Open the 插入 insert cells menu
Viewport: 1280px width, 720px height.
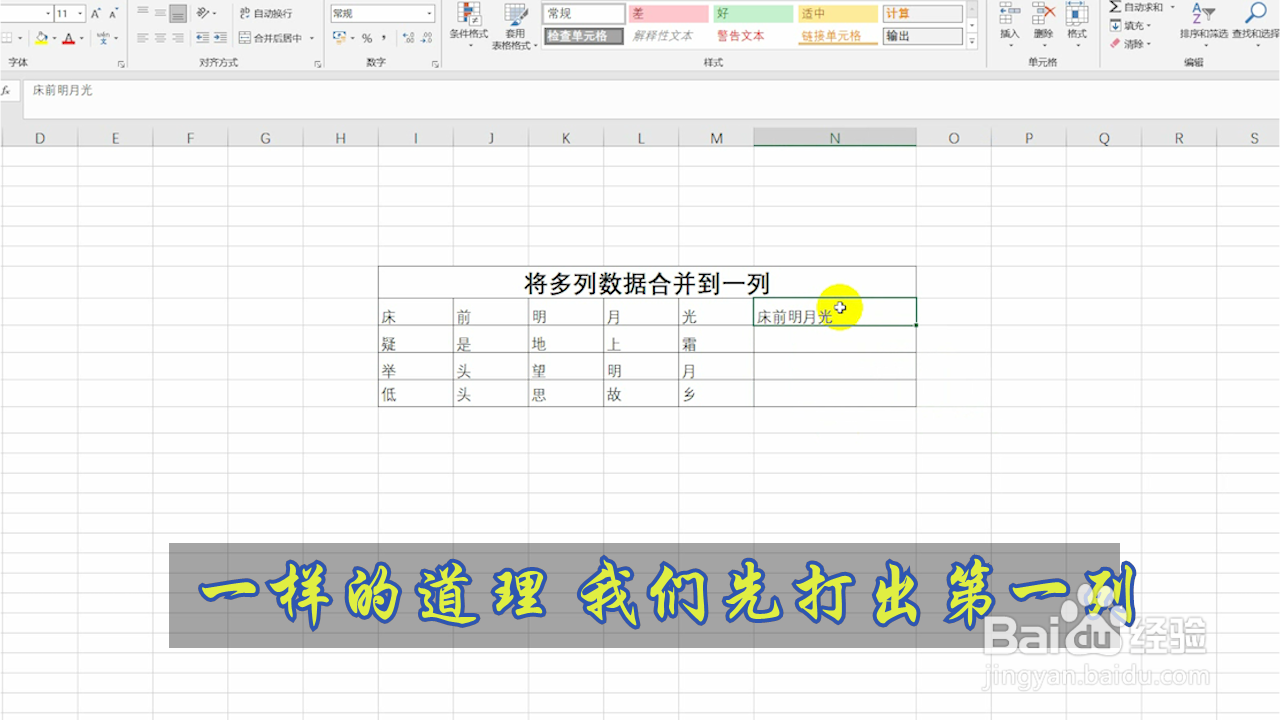coord(1010,24)
